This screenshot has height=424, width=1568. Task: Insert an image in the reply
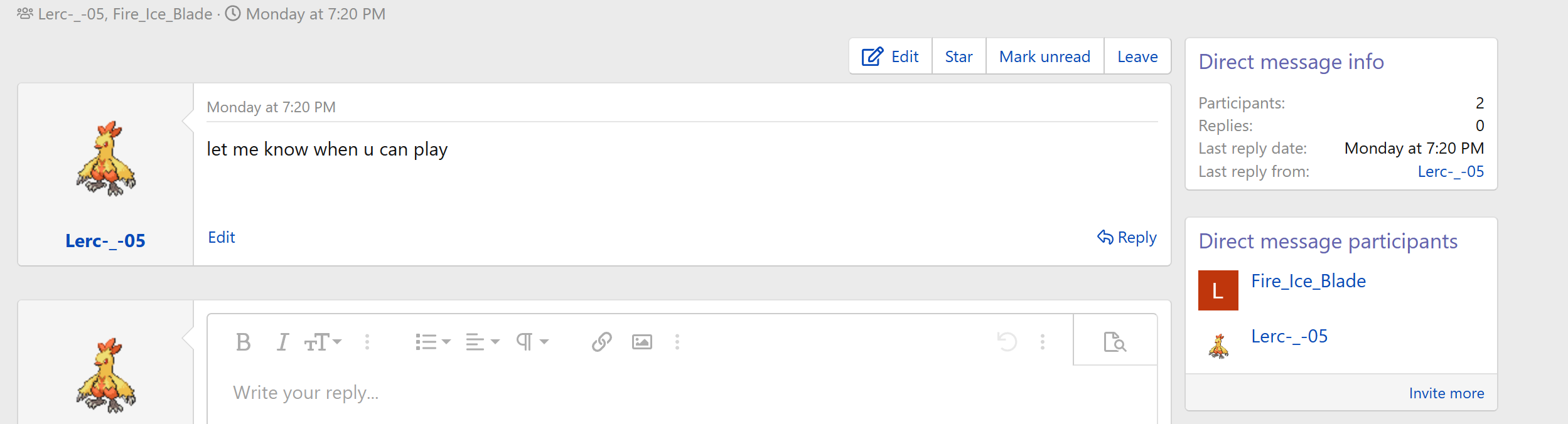coord(642,342)
